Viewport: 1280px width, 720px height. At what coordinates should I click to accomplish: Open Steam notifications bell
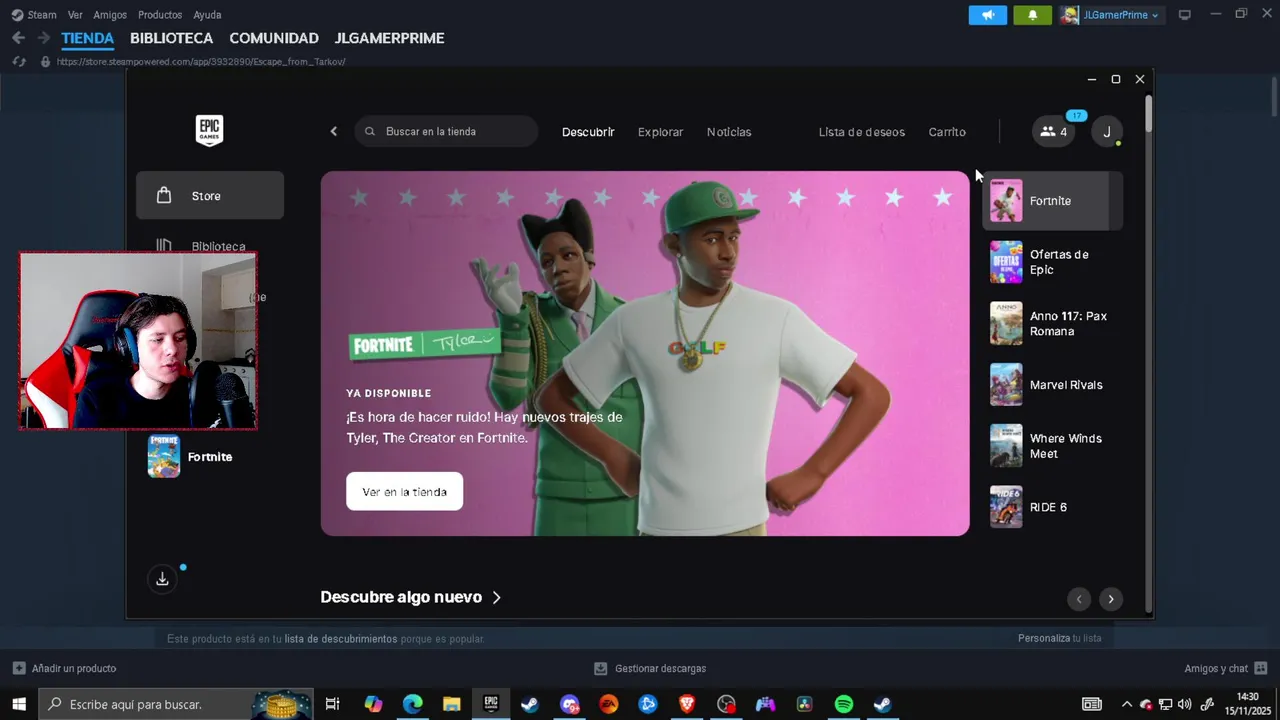tap(1033, 15)
